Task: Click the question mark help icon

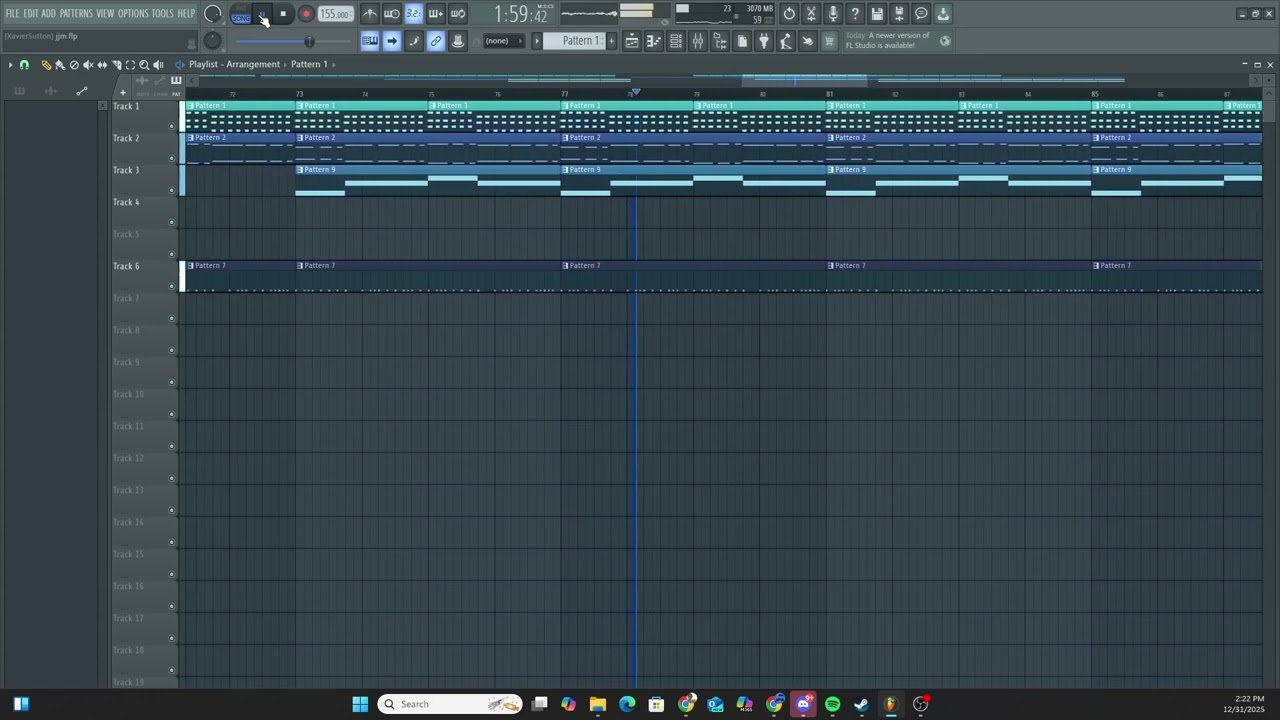Action: pos(855,14)
